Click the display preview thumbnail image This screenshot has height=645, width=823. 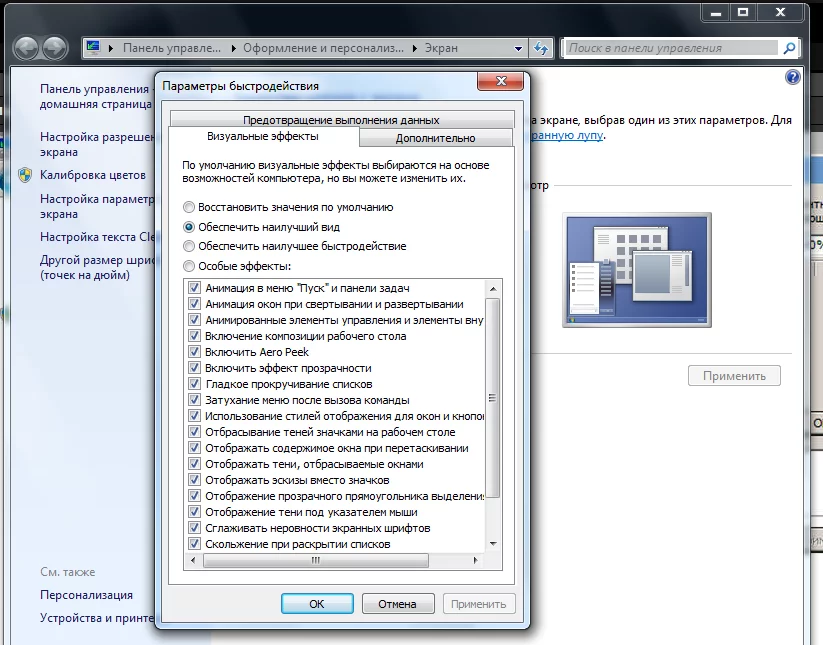tap(637, 270)
